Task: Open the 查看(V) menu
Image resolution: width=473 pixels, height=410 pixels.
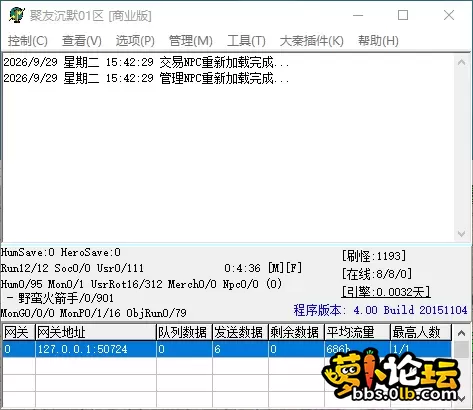Action: point(82,41)
